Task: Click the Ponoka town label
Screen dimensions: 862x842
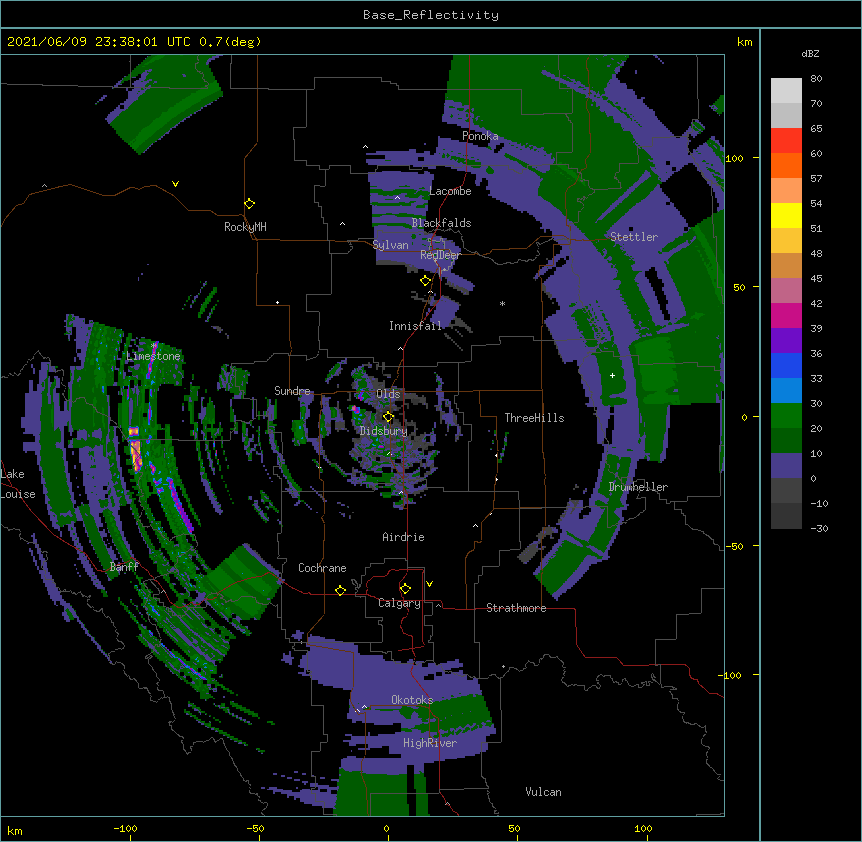Action: click(x=480, y=136)
